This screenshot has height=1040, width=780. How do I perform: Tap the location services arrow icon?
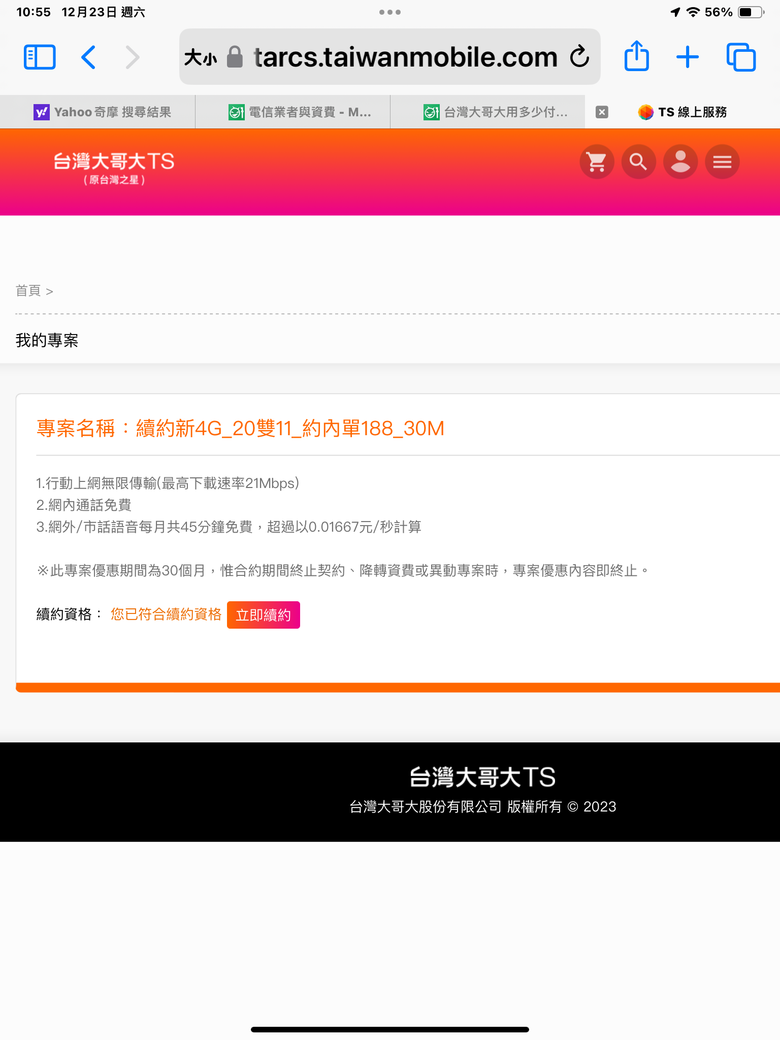coord(675,12)
